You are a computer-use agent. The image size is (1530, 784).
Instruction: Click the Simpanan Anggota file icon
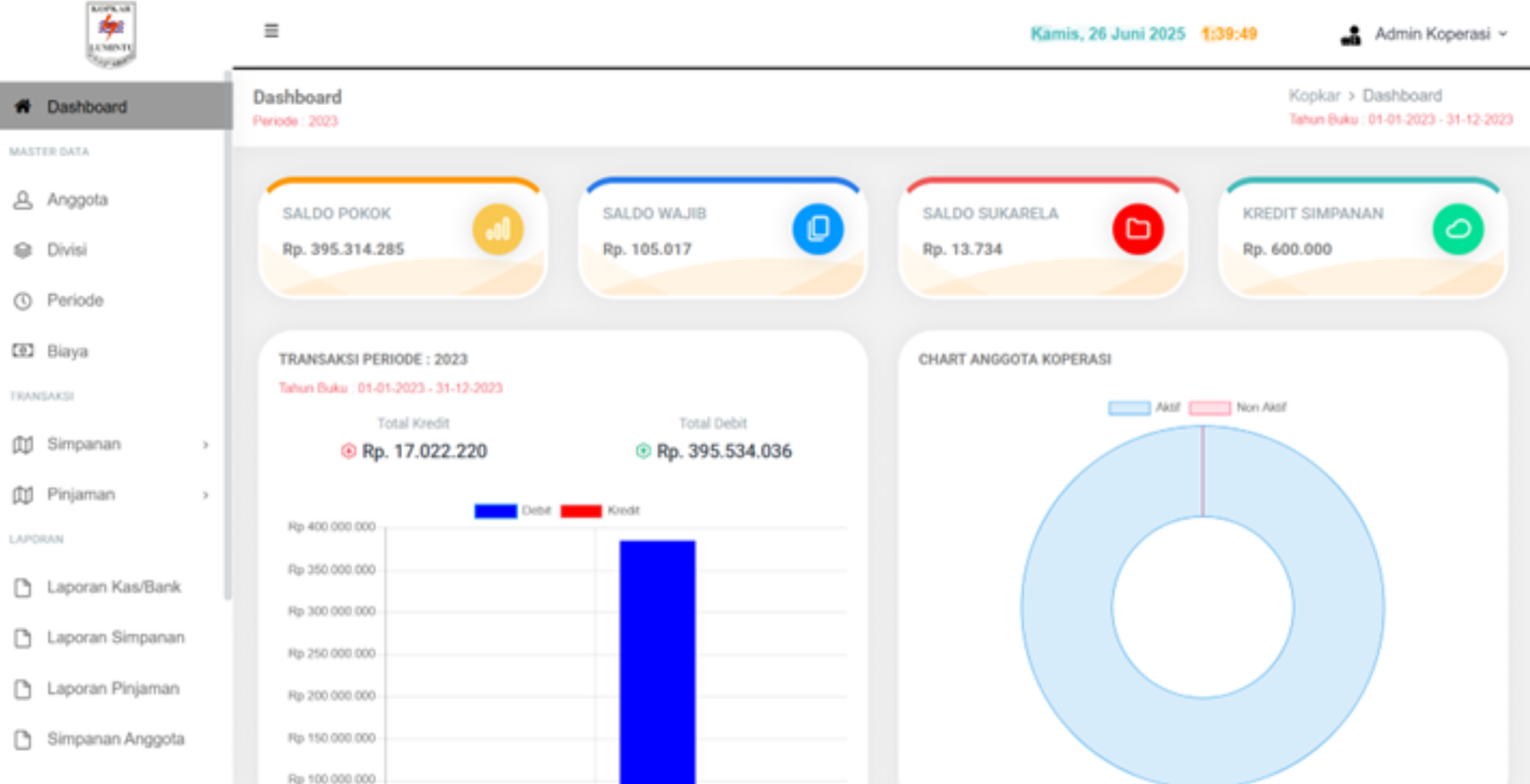coord(23,739)
